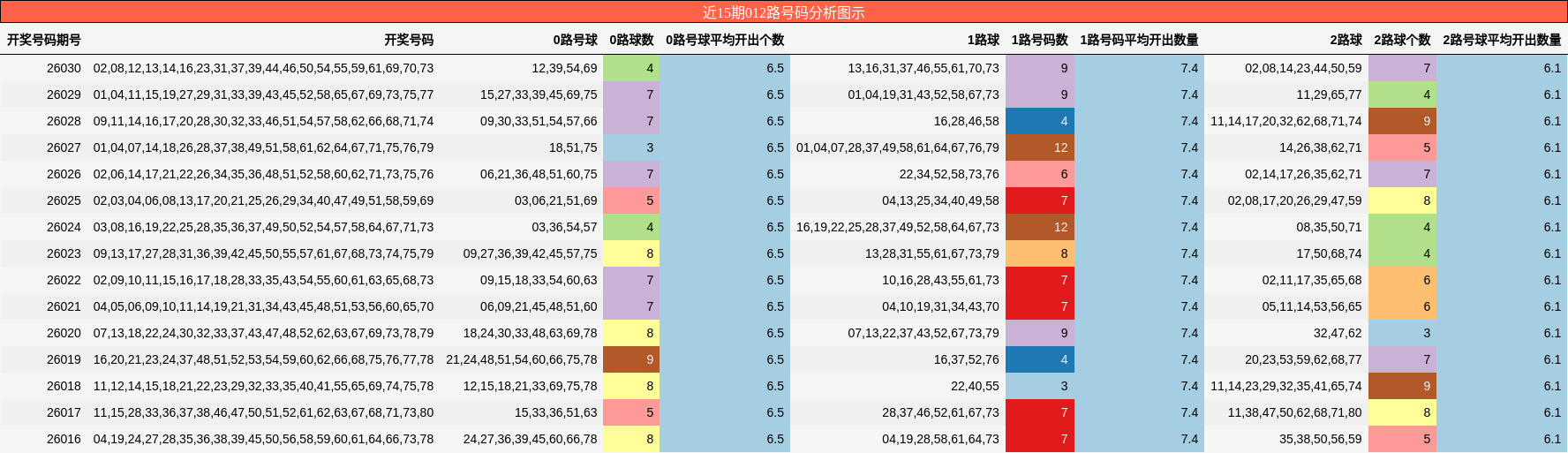Select the 2路号球平均开出数量 header

pos(1503,40)
